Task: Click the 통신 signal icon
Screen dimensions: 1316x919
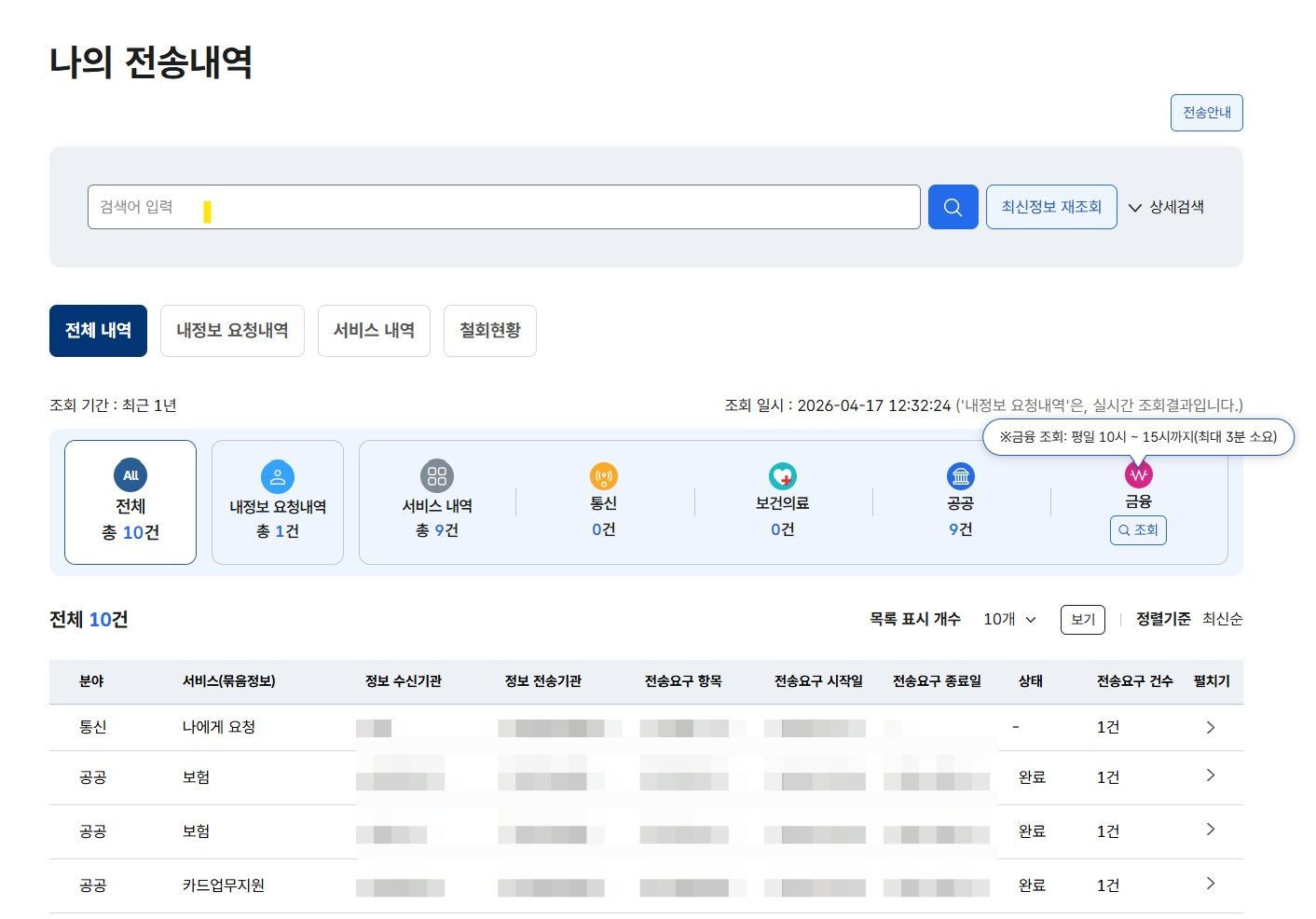Action: point(604,476)
